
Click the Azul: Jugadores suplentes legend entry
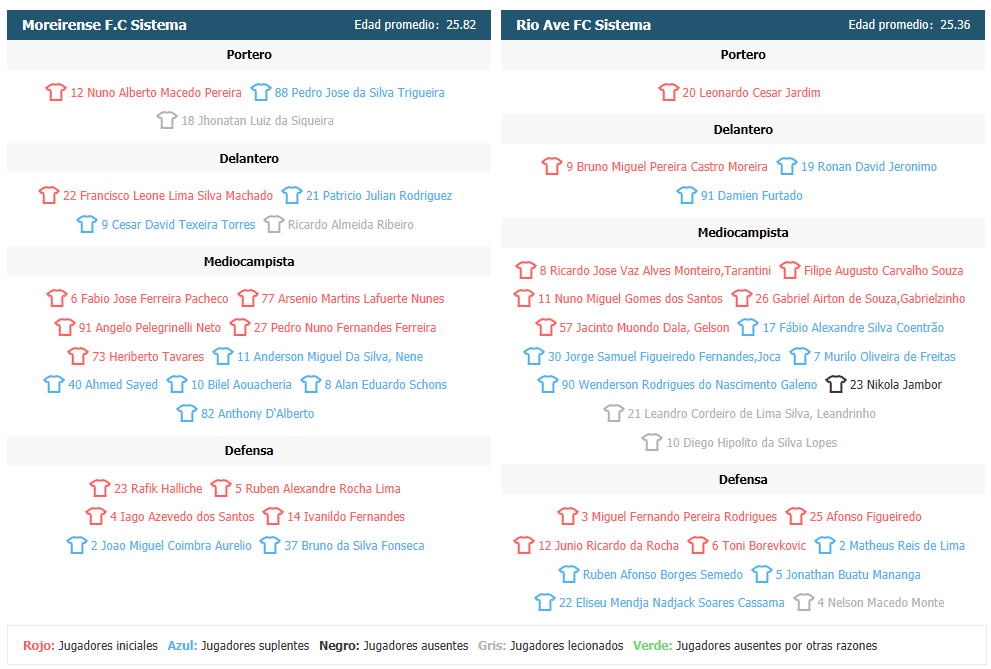238,645
